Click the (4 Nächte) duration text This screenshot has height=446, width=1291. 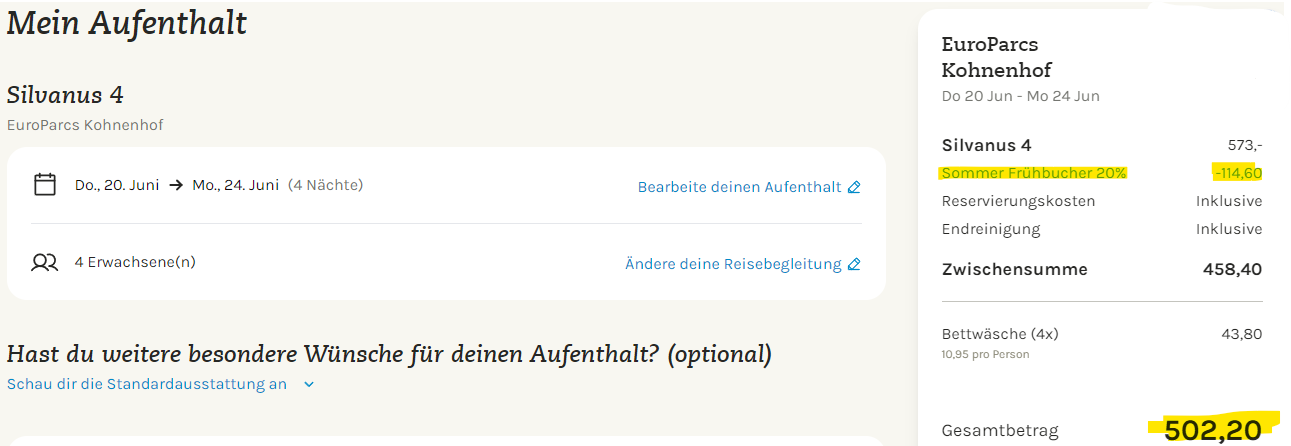click(x=326, y=185)
